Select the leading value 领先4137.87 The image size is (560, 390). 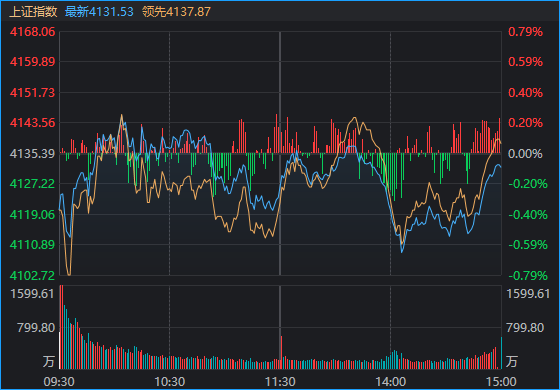[176, 11]
